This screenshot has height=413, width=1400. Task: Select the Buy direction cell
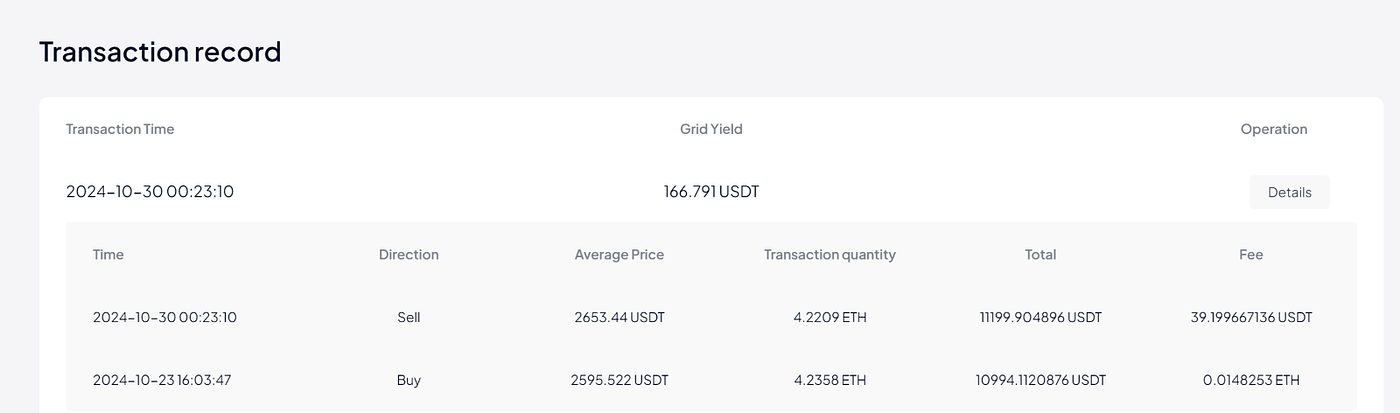(x=408, y=380)
